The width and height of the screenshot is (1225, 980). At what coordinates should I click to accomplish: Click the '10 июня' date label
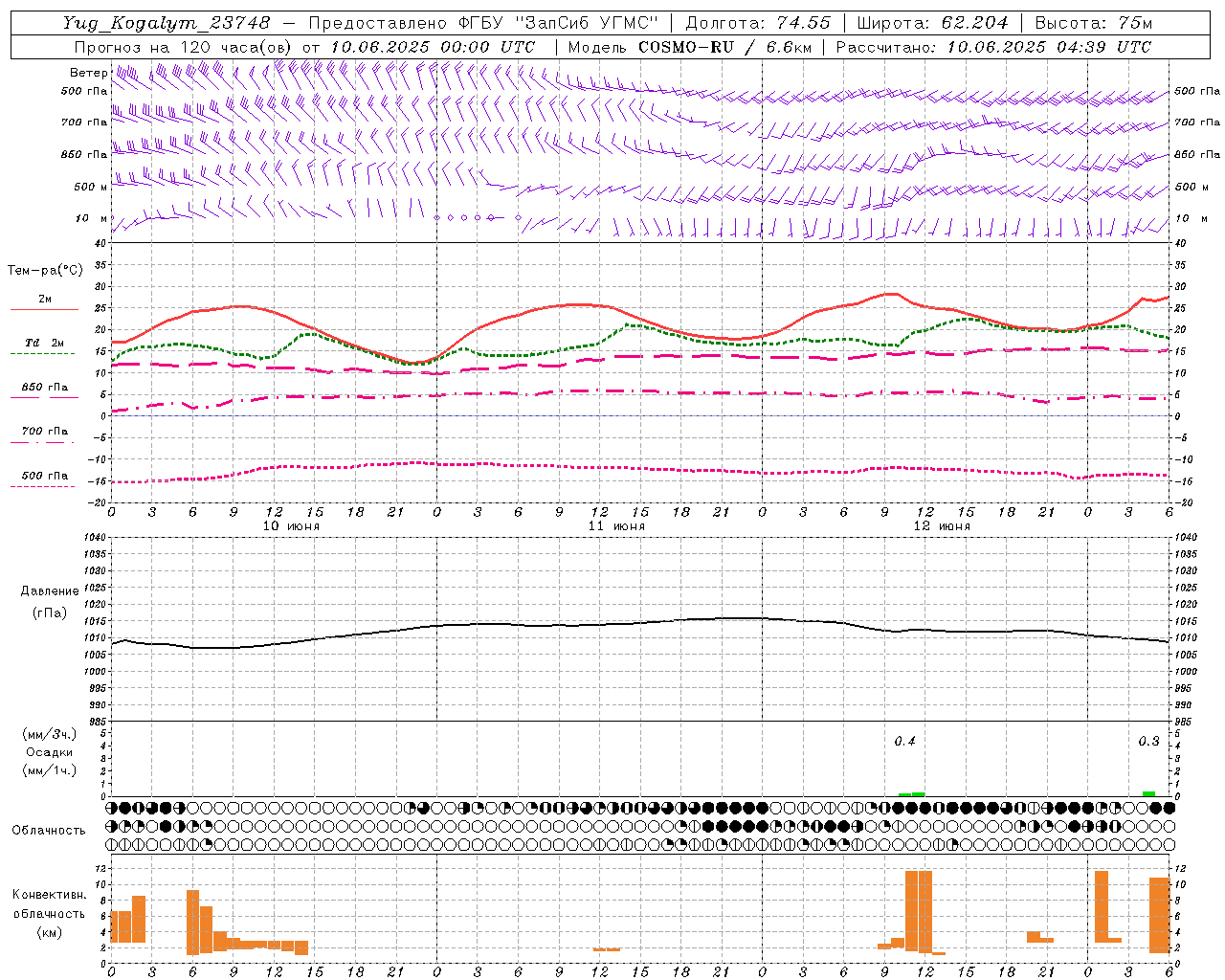[x=291, y=526]
